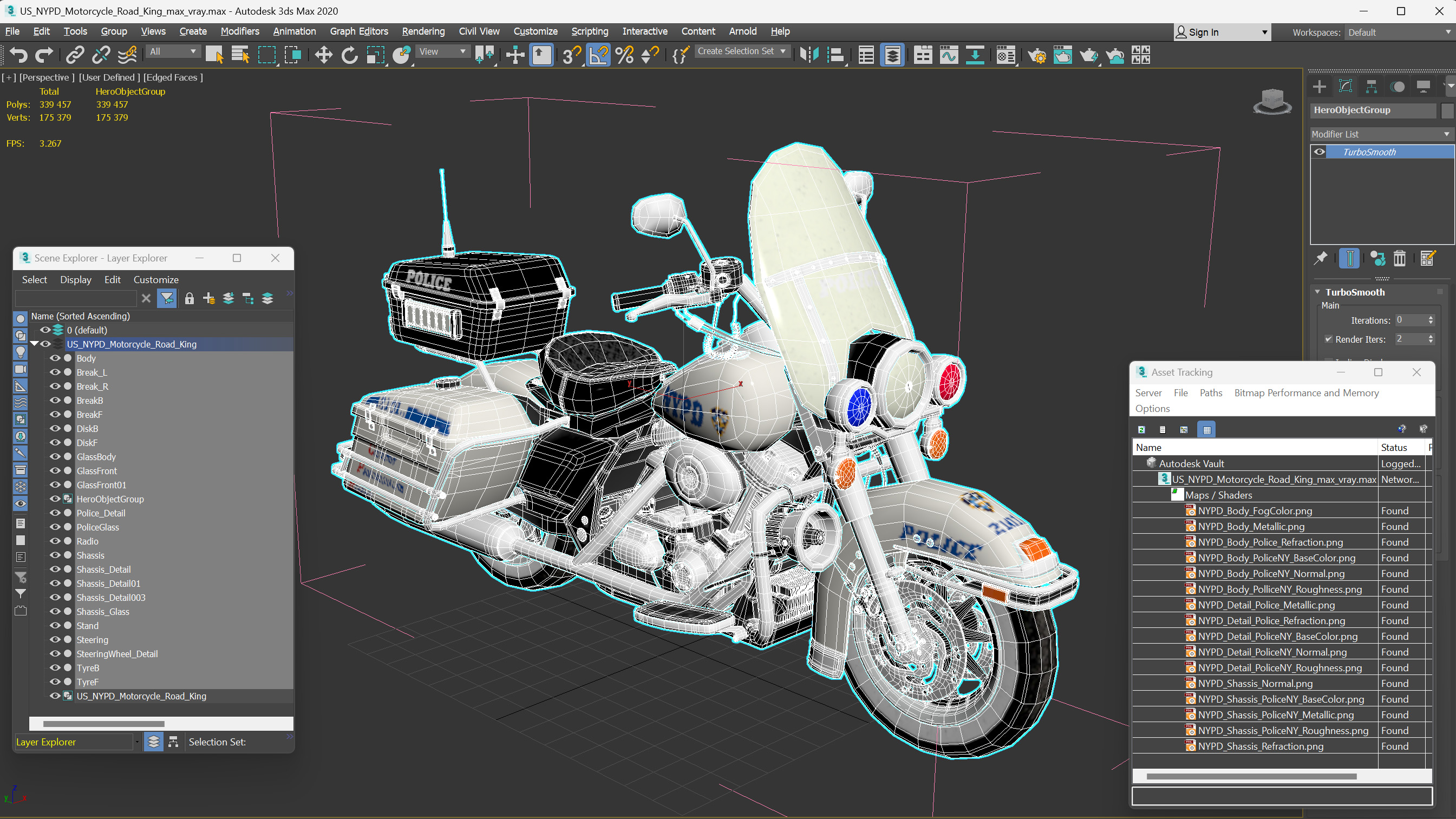Toggle the Percent Snap button
This screenshot has height=819, width=1456.
(x=624, y=55)
